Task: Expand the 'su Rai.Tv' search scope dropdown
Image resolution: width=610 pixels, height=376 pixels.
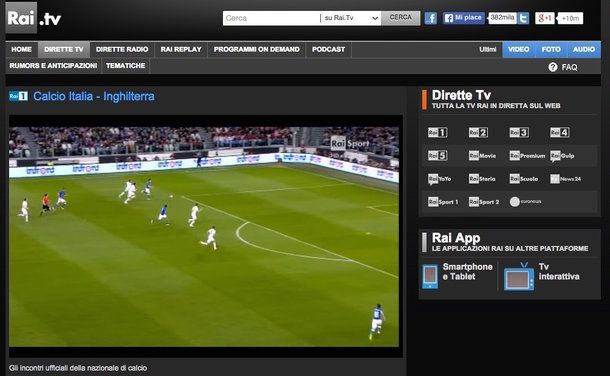Action: (351, 18)
